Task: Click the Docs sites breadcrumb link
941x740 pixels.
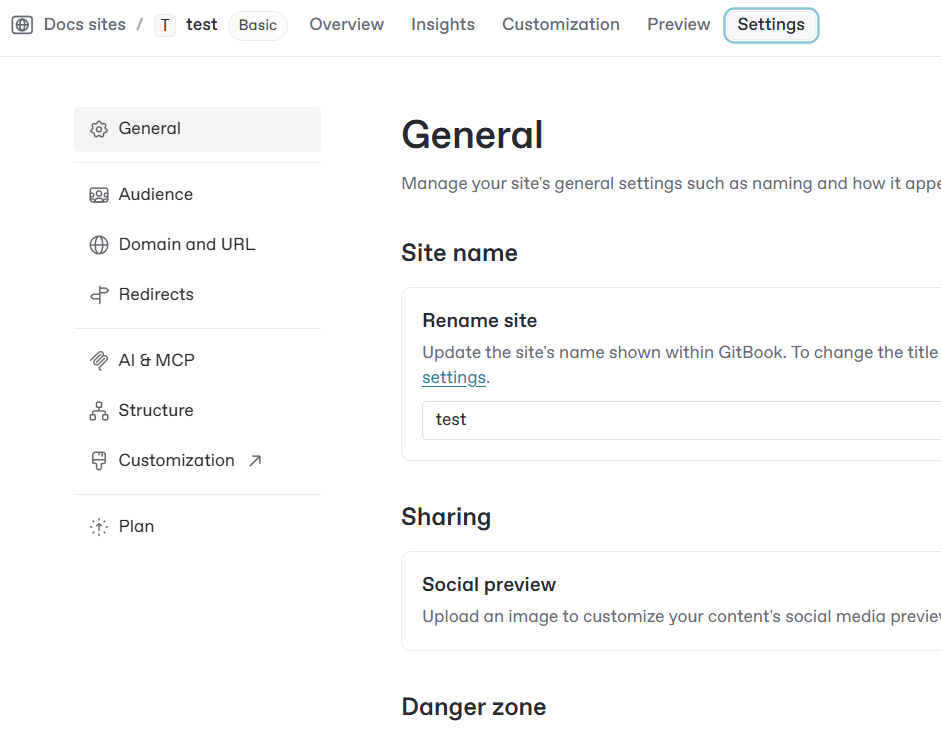Action: click(85, 25)
